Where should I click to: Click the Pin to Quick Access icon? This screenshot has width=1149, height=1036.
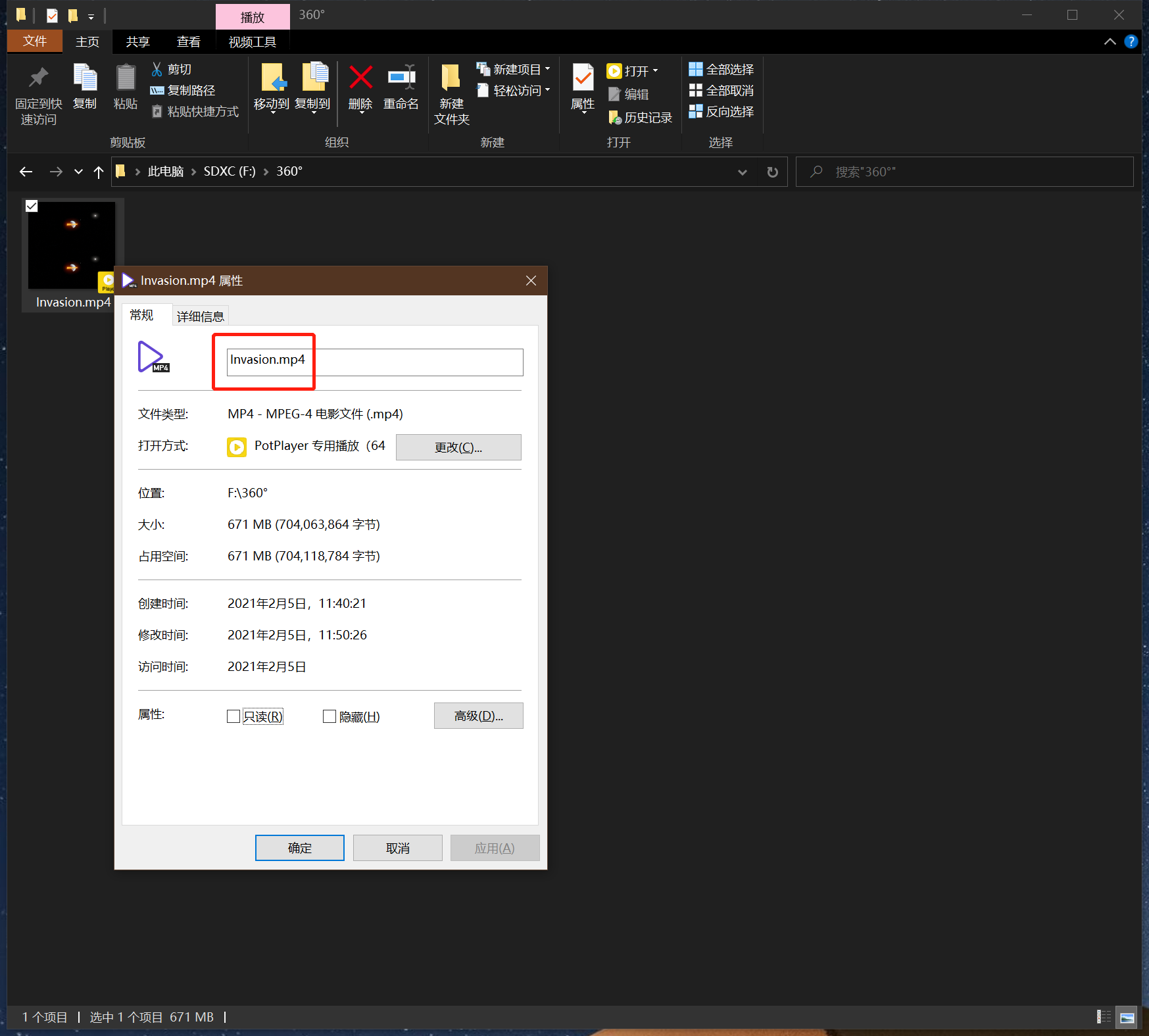point(38,78)
